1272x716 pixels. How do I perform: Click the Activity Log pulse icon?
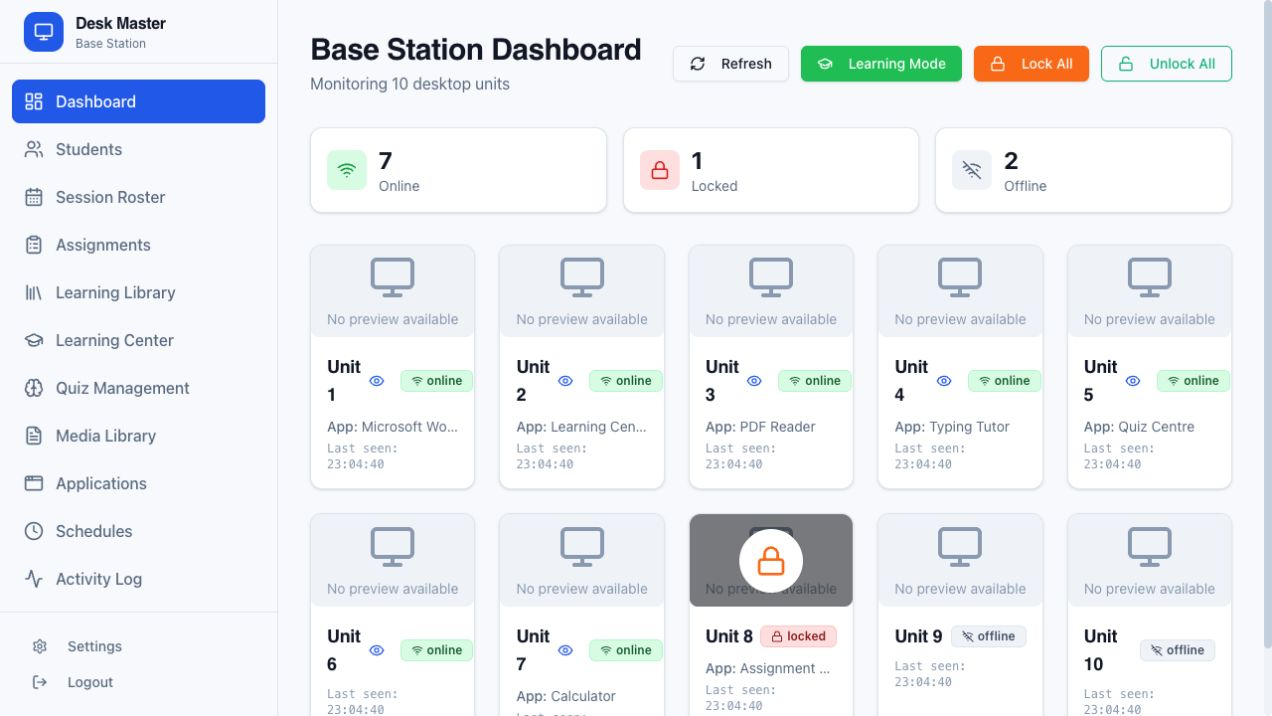point(34,579)
